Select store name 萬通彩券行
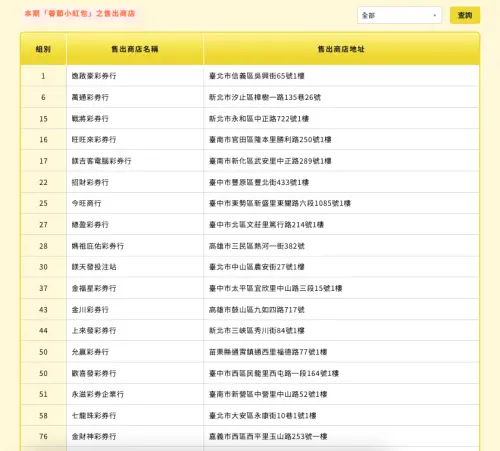This screenshot has width=500, height=451. point(90,97)
